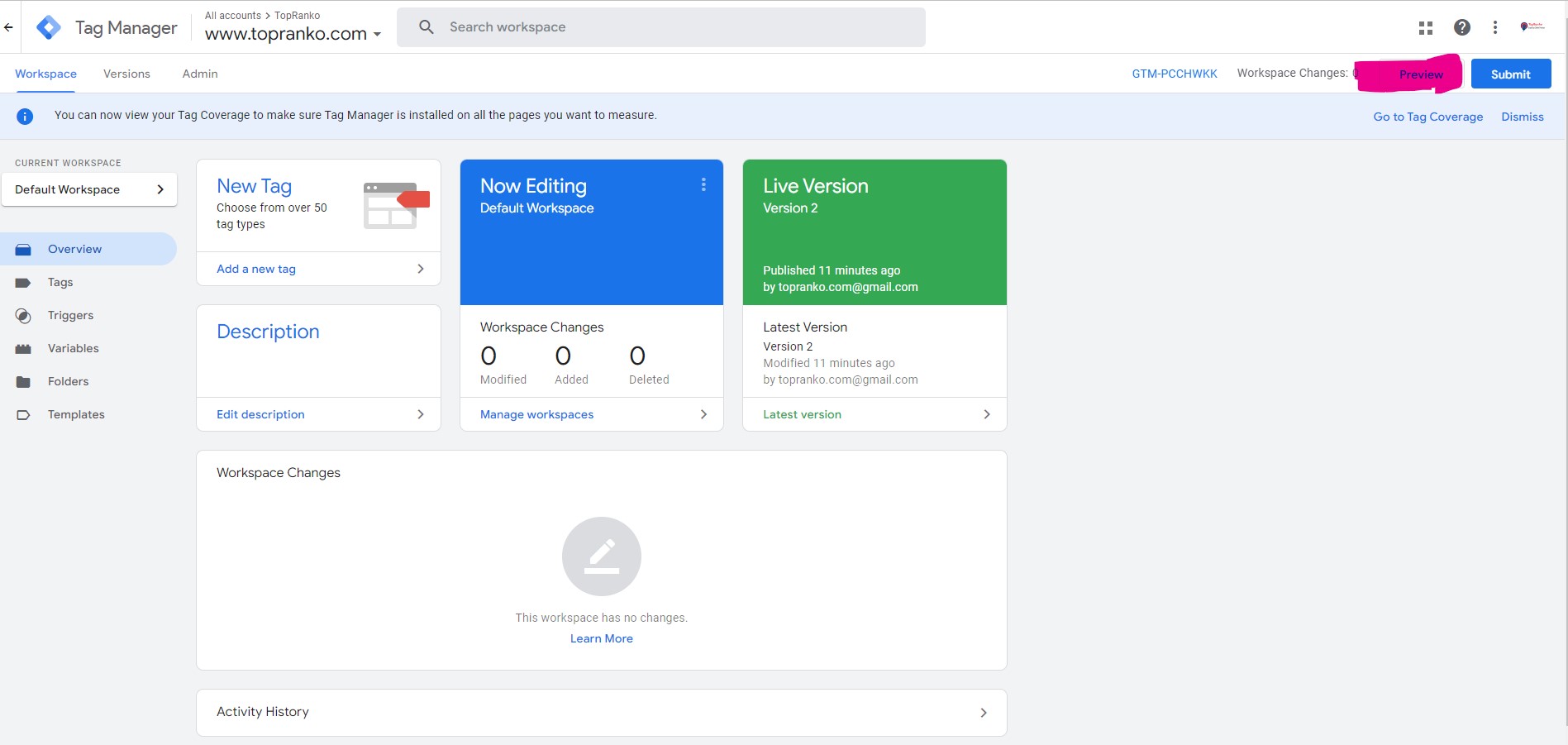Click the Overview sidebar icon
This screenshot has height=745, width=1568.
(x=23, y=250)
